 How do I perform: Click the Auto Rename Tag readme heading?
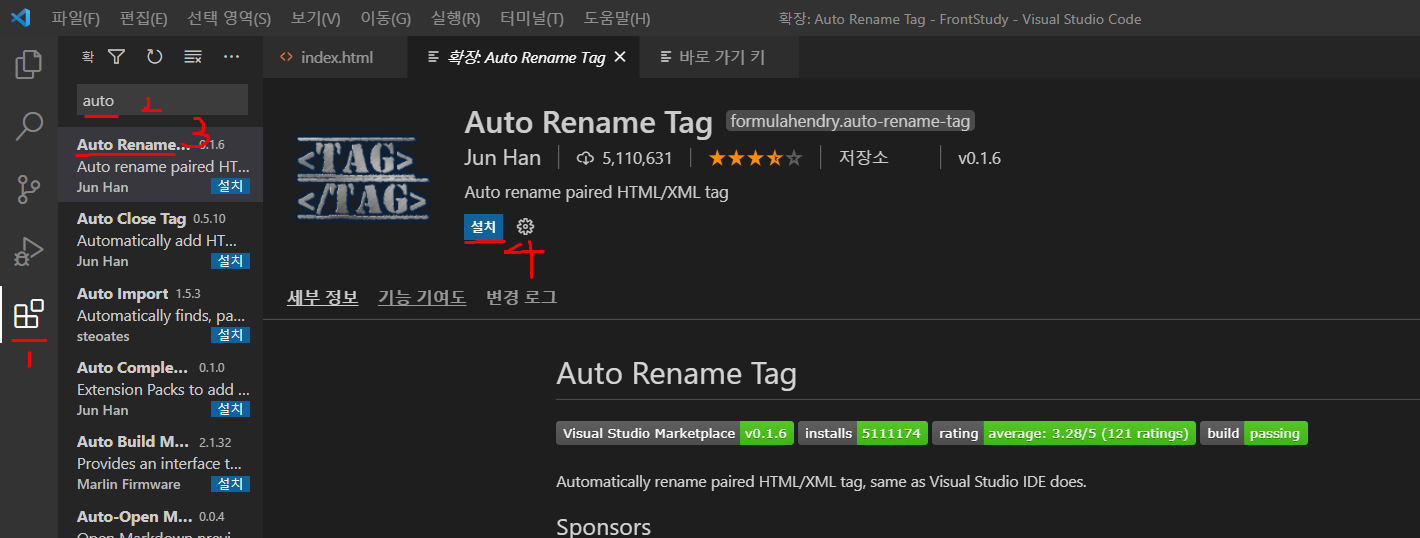pyautogui.click(x=676, y=374)
